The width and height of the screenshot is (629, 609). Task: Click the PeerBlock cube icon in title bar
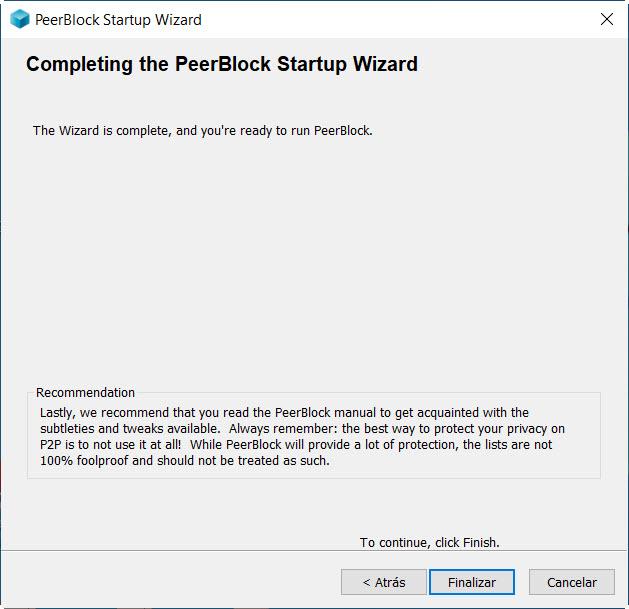(x=20, y=19)
